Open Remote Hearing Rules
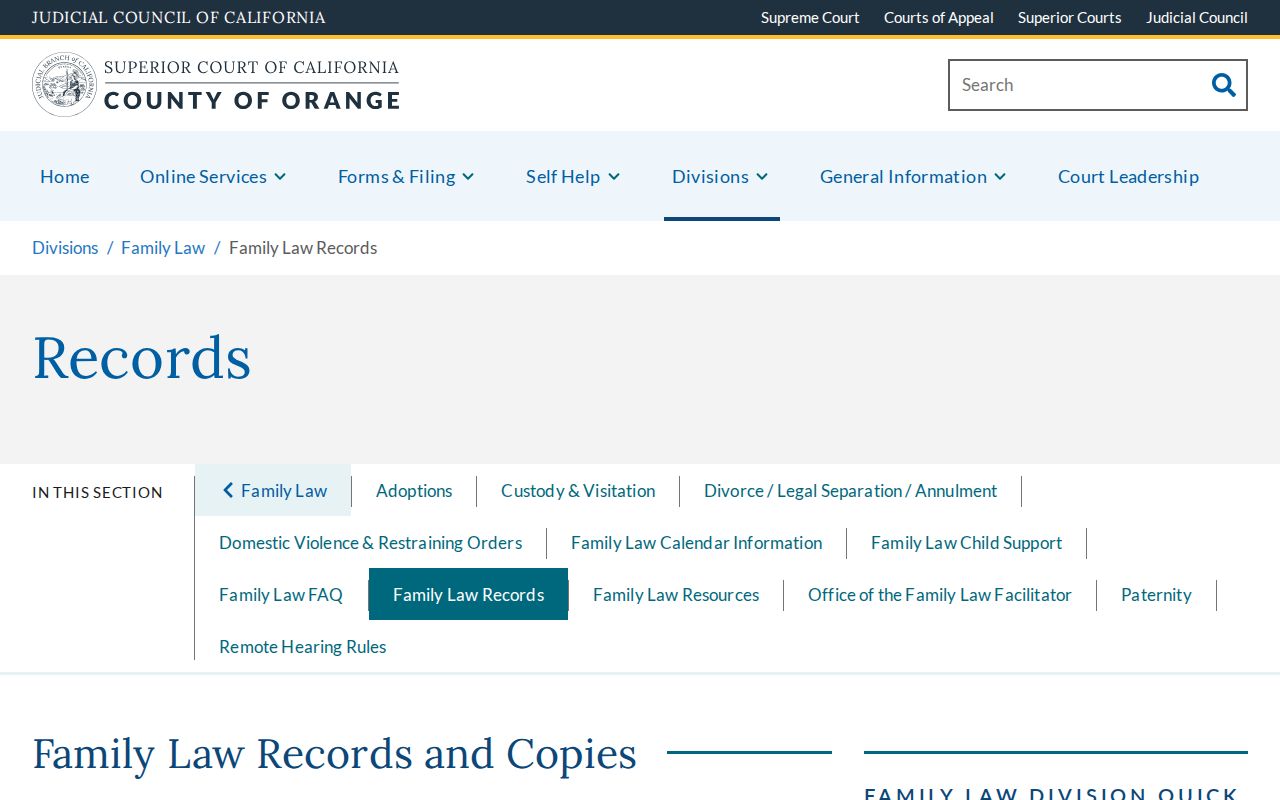 tap(303, 647)
